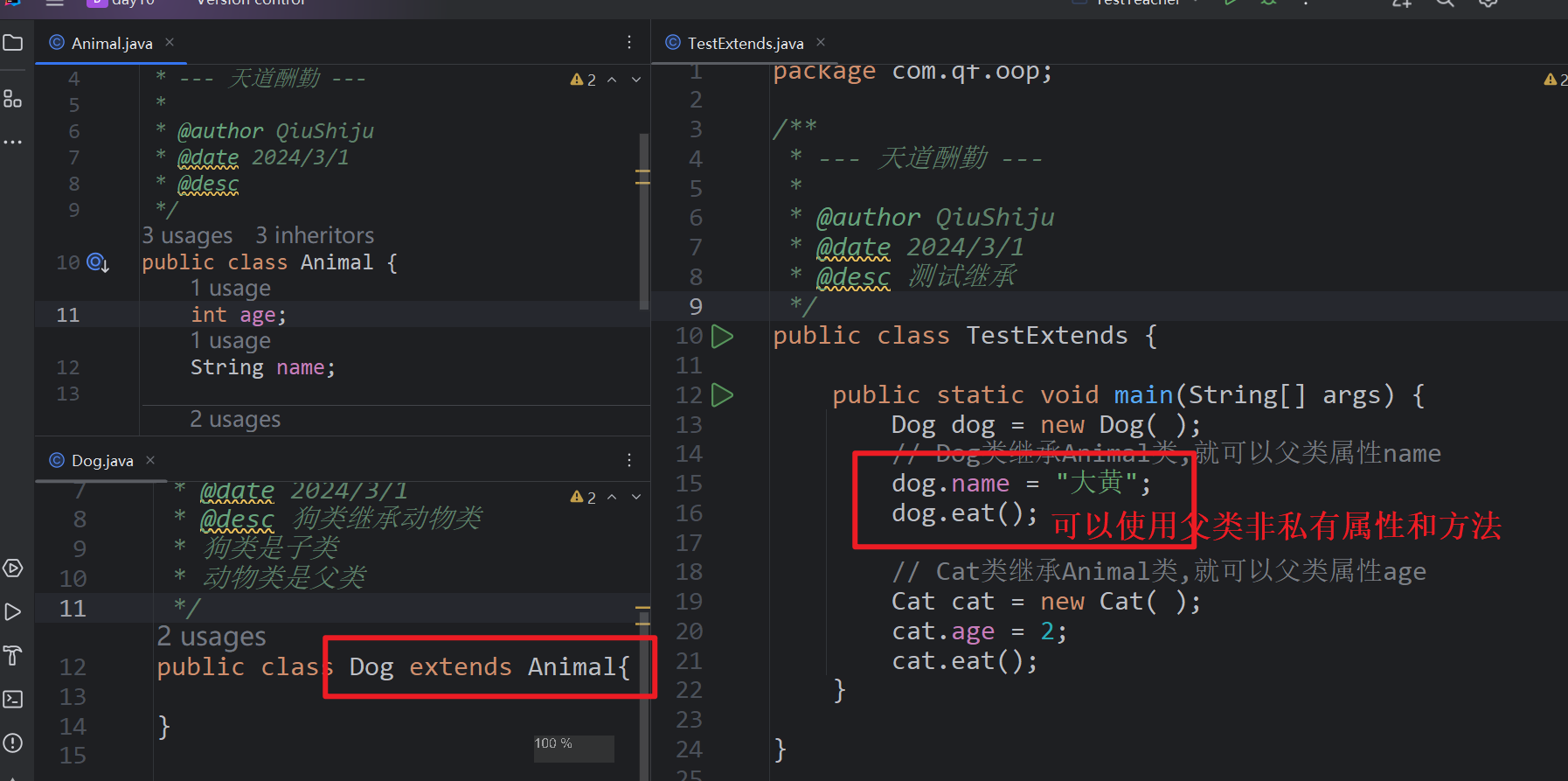The height and width of the screenshot is (781, 1568).
Task: Show the 3 usages of Animal class
Action: pyautogui.click(x=188, y=235)
